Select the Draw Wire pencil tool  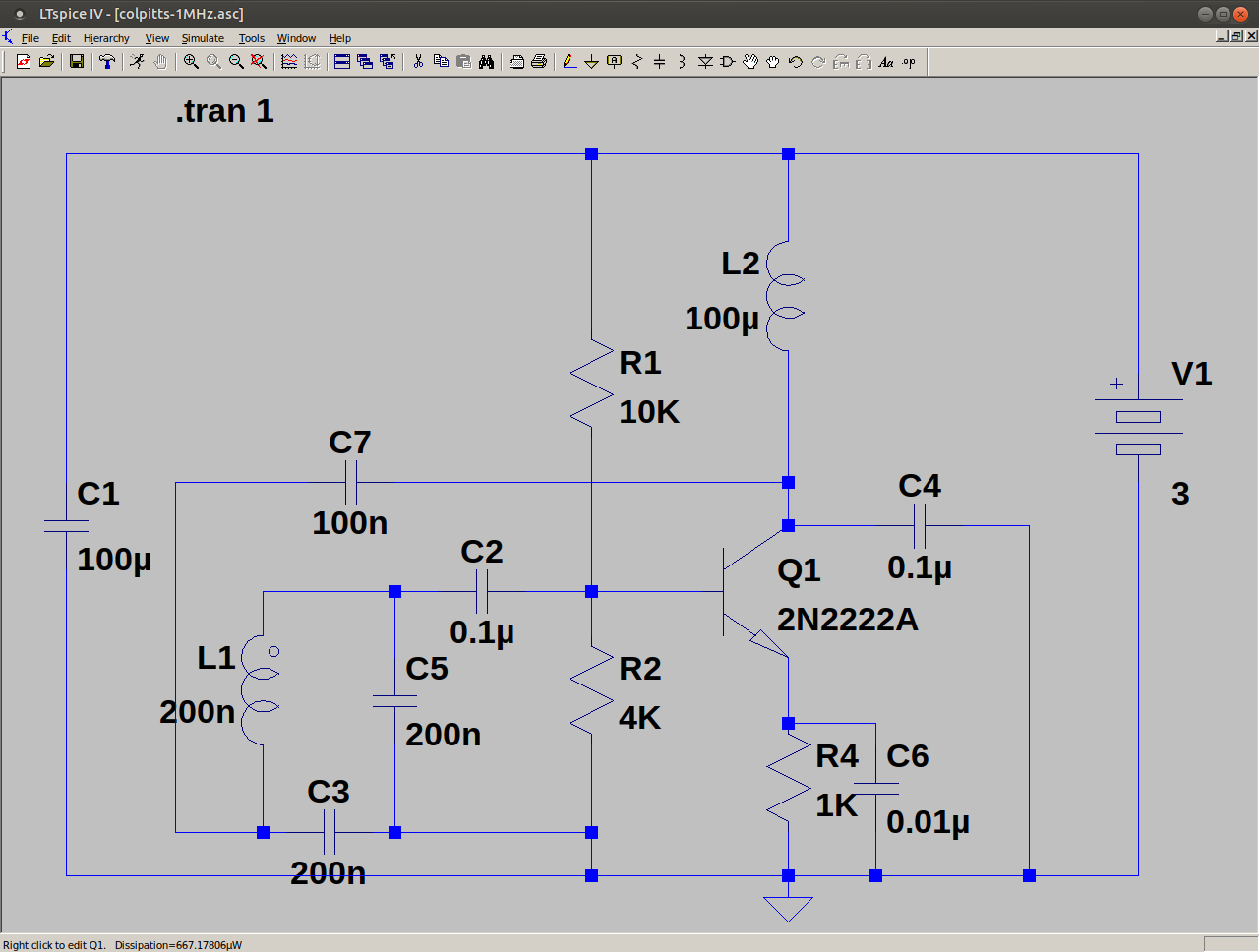(x=570, y=61)
